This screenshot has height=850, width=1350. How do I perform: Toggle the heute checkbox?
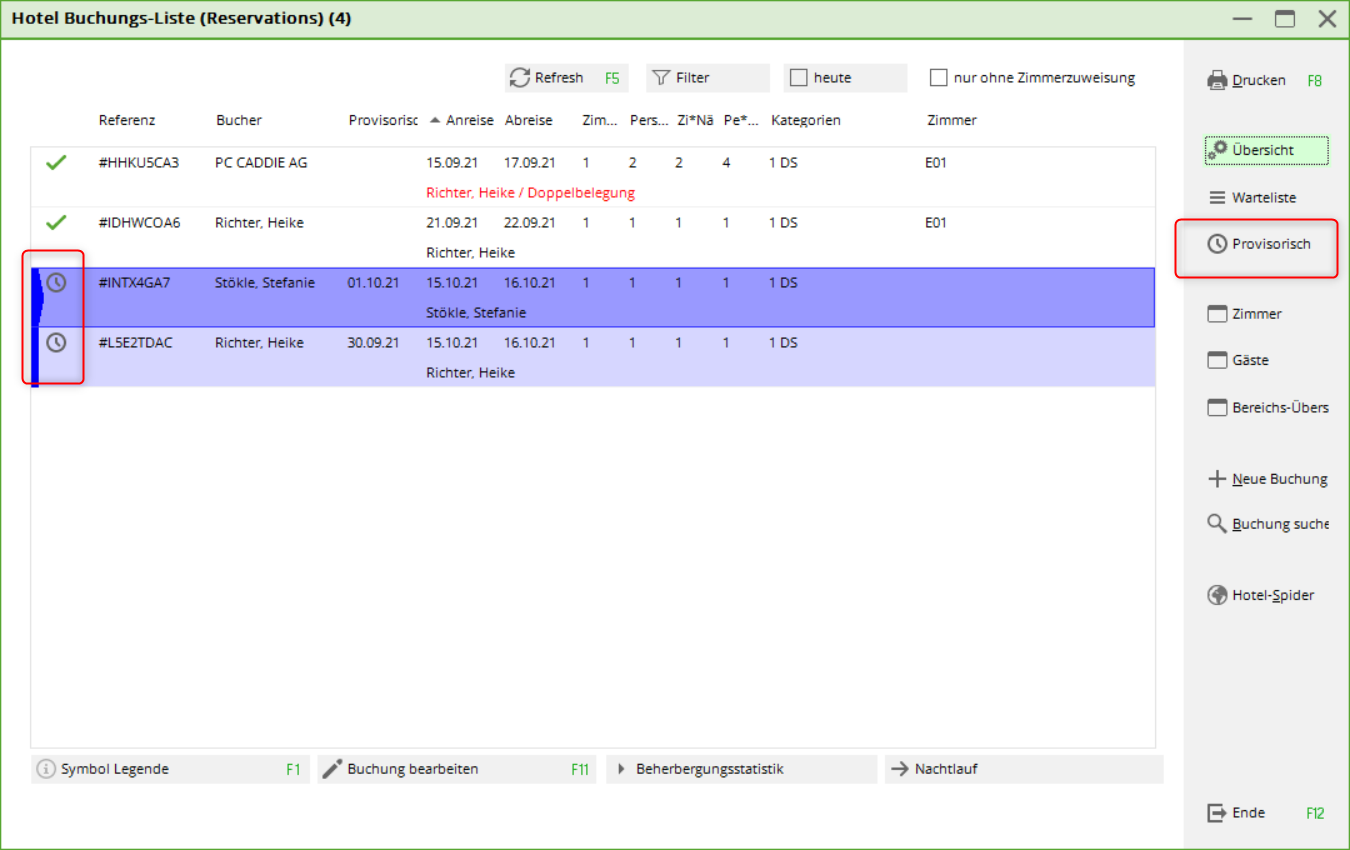[x=798, y=78]
